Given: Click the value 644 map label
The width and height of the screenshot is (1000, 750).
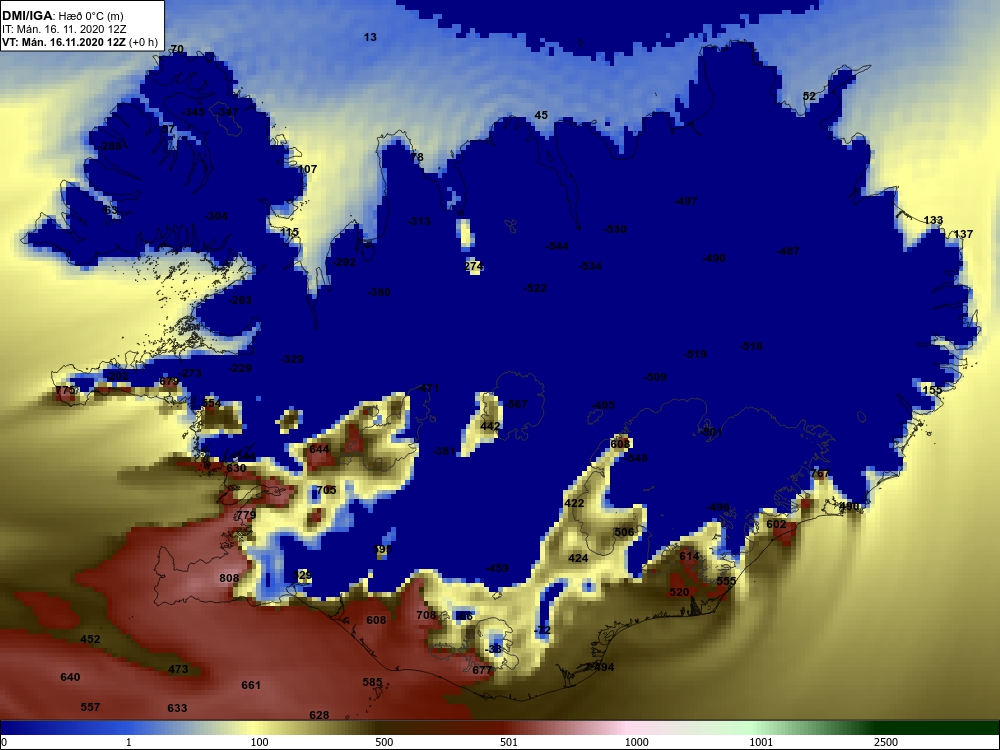Looking at the screenshot, I should [319, 449].
